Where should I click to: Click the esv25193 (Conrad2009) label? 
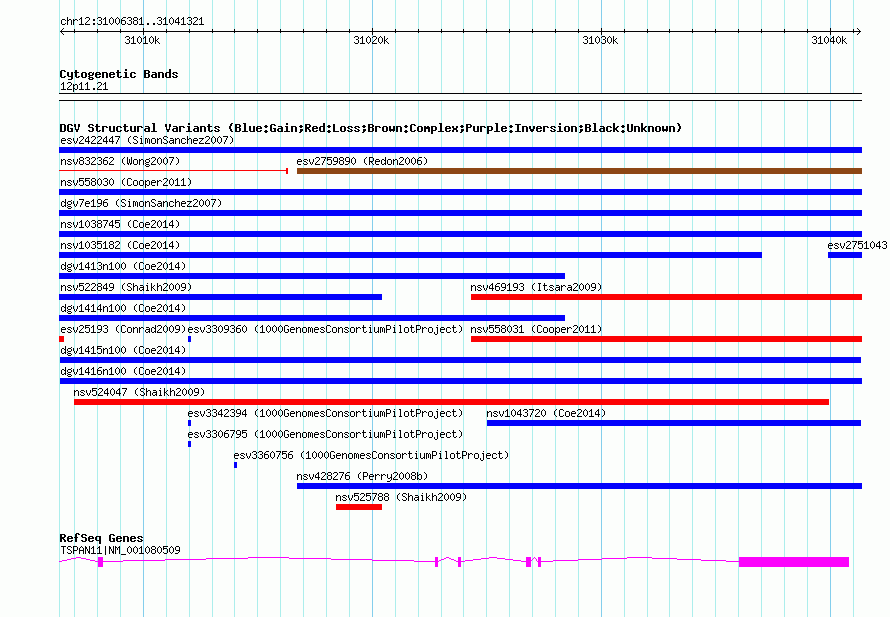click(x=123, y=329)
